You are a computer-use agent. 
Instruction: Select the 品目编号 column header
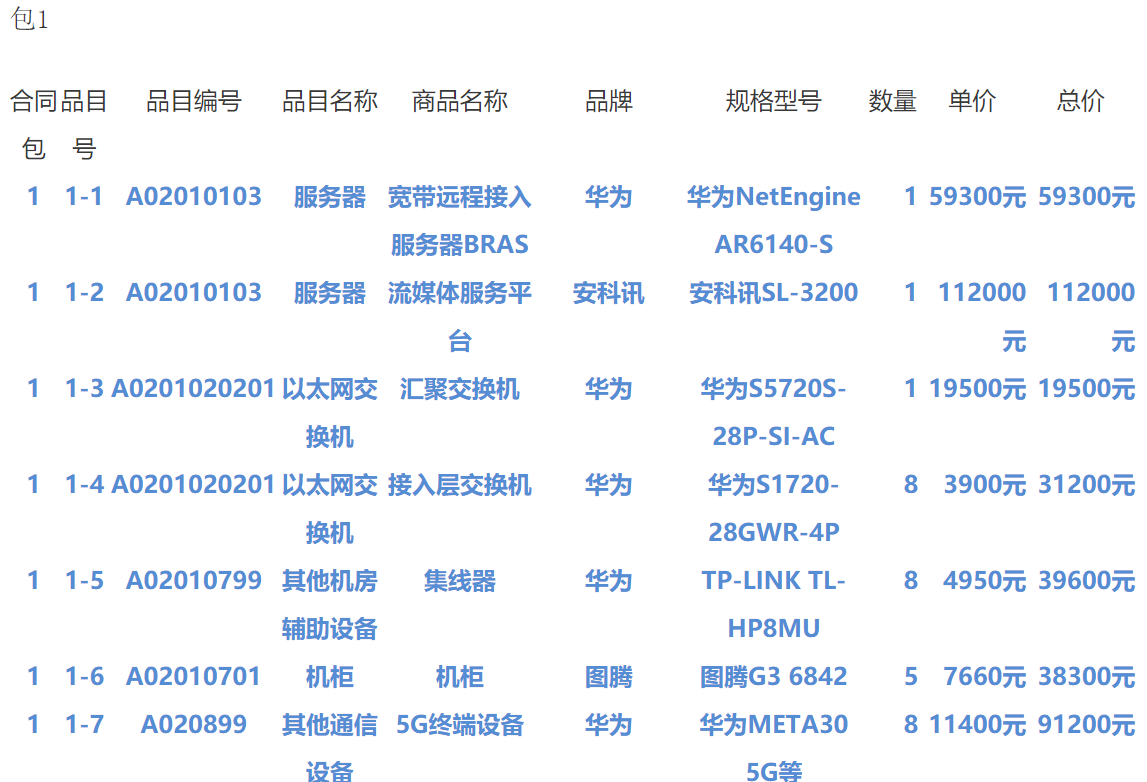(x=194, y=101)
